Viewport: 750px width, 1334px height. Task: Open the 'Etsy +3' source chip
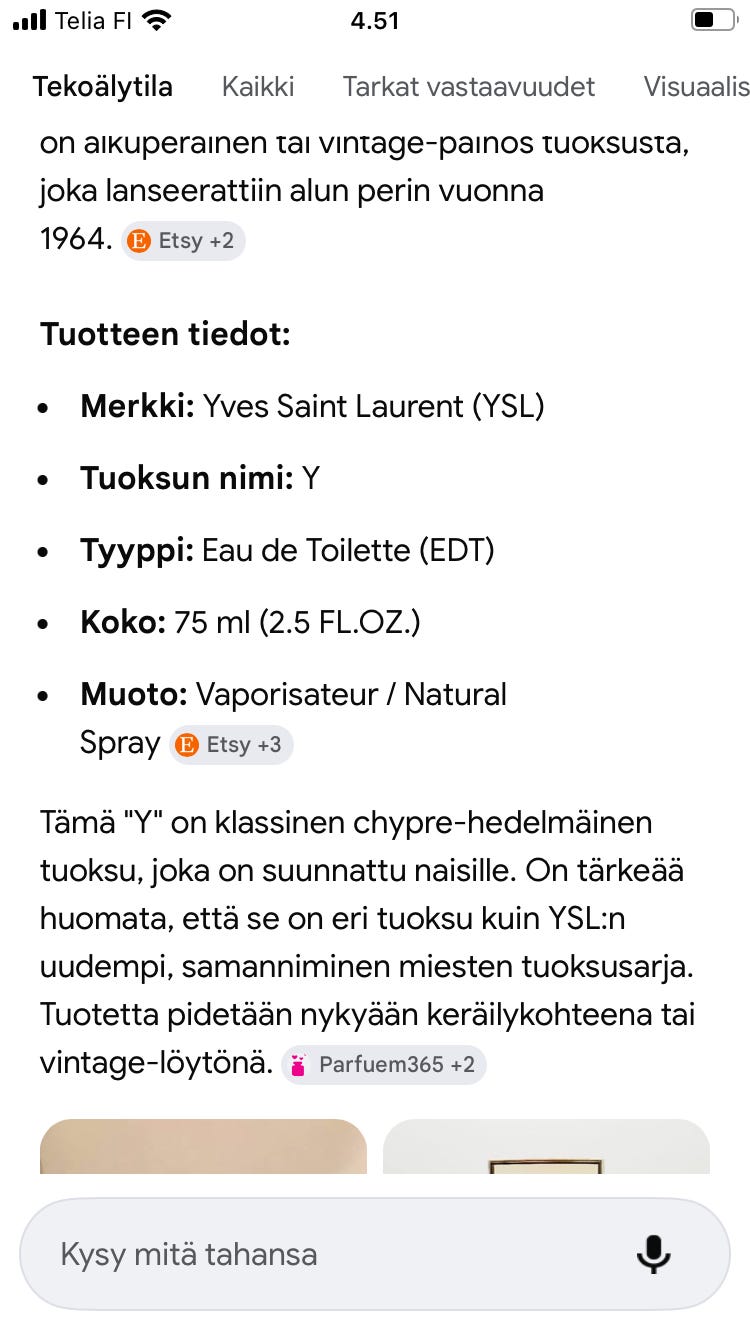tap(231, 745)
